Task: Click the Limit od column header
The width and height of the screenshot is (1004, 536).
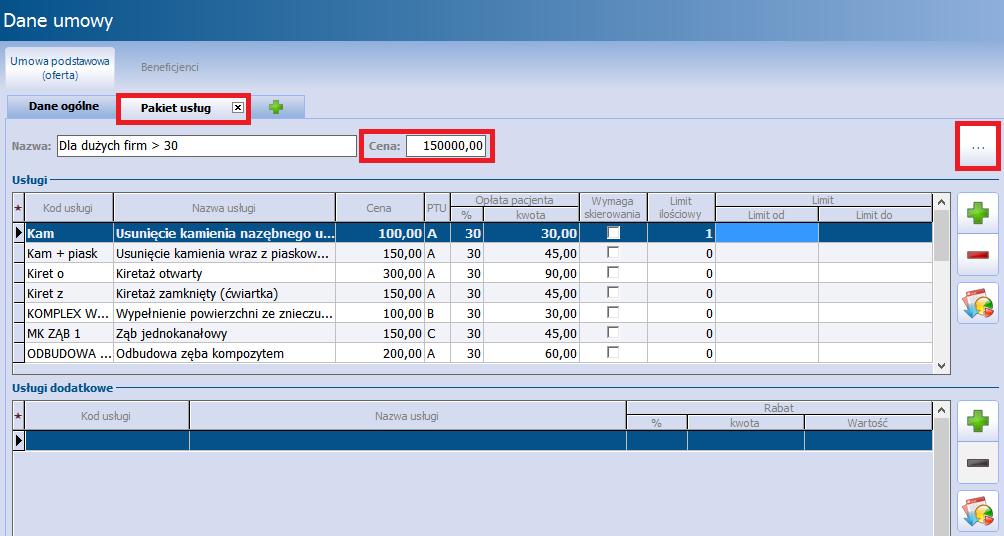Action: 767,215
